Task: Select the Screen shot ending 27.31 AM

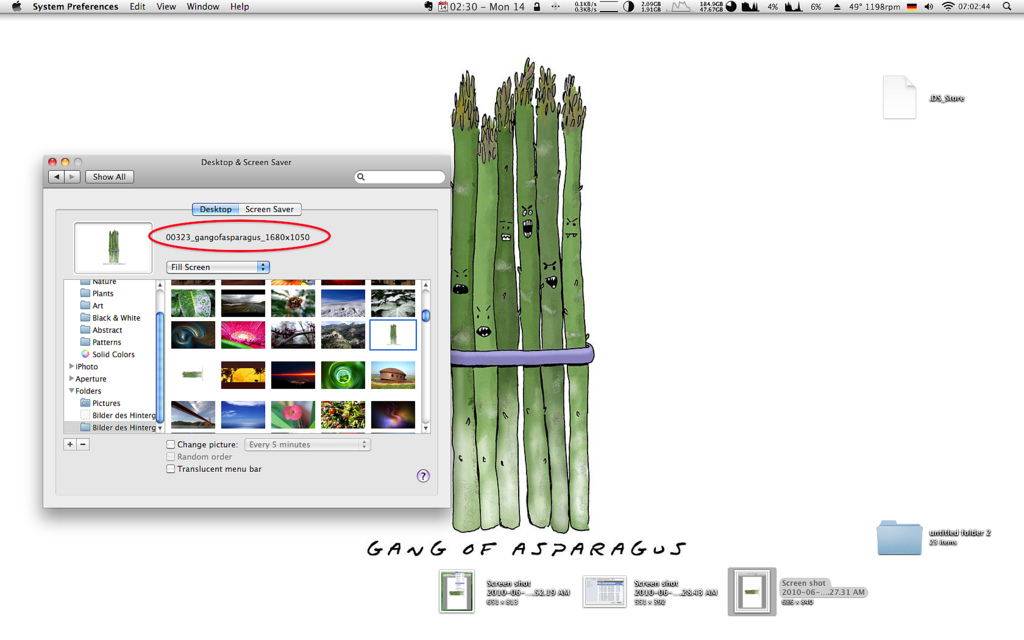Action: click(752, 592)
